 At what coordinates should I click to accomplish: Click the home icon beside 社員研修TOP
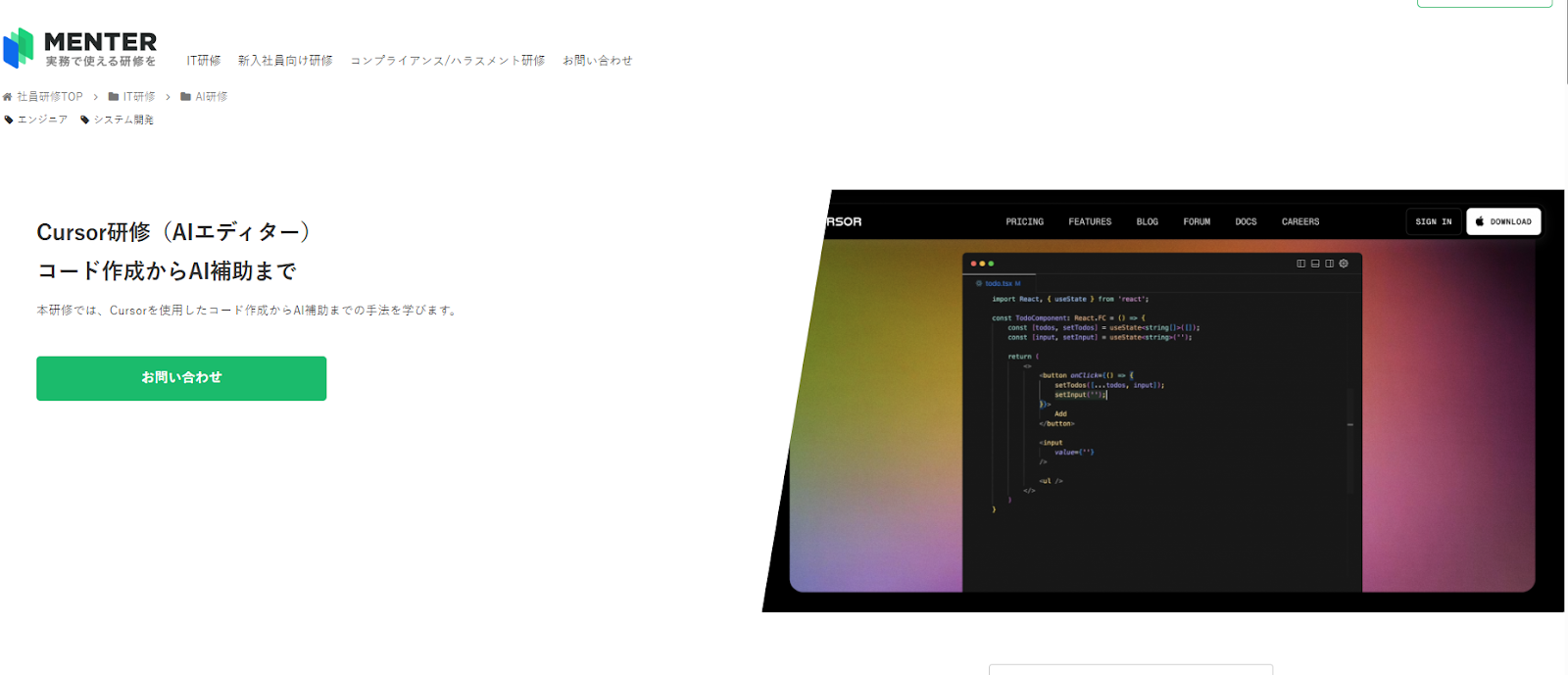(x=8, y=97)
